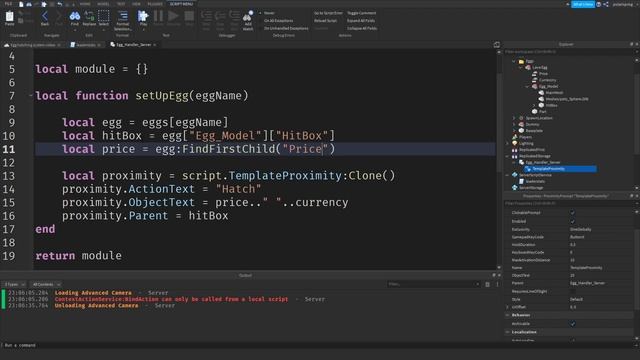Expand the Lighting tree arrow

point(507,143)
